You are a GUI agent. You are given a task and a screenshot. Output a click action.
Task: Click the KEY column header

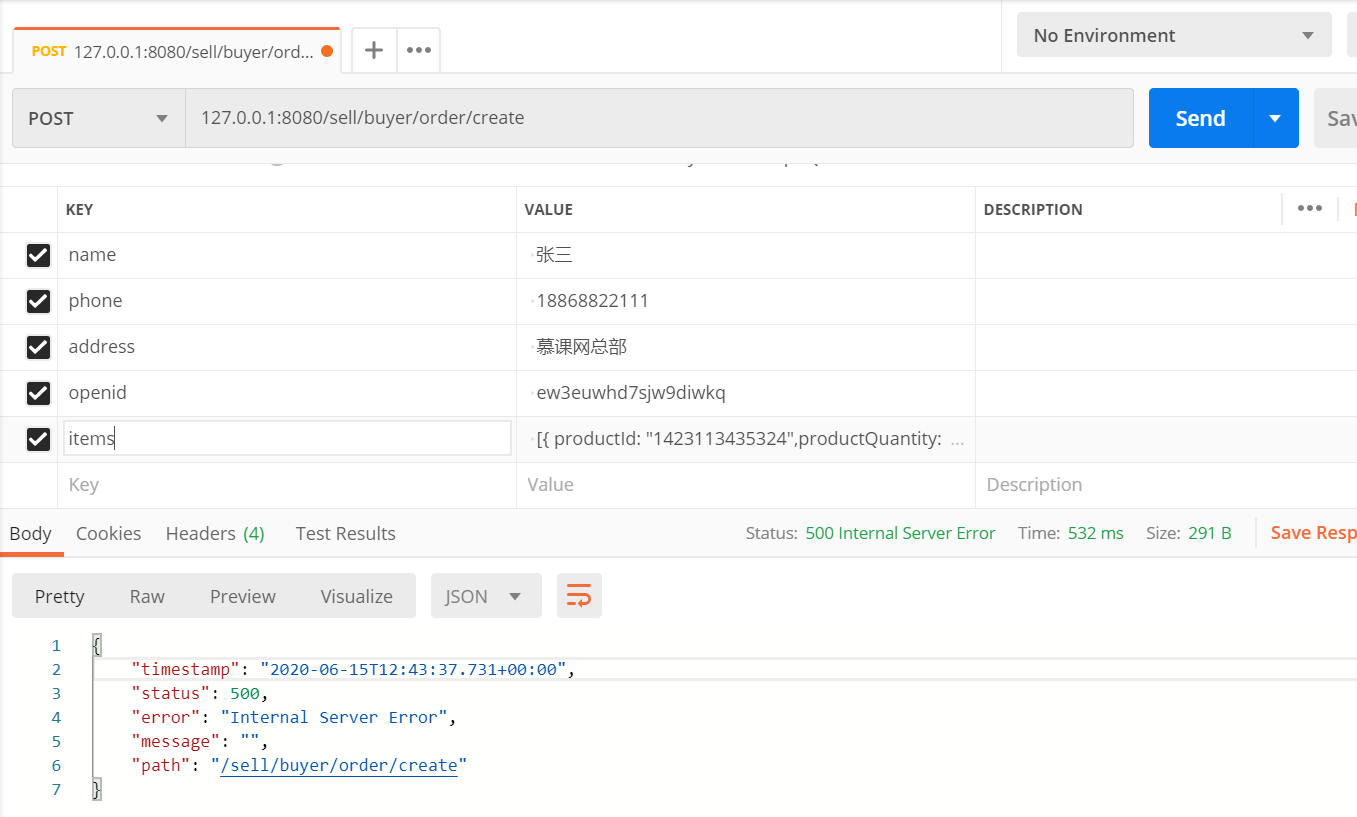79,209
